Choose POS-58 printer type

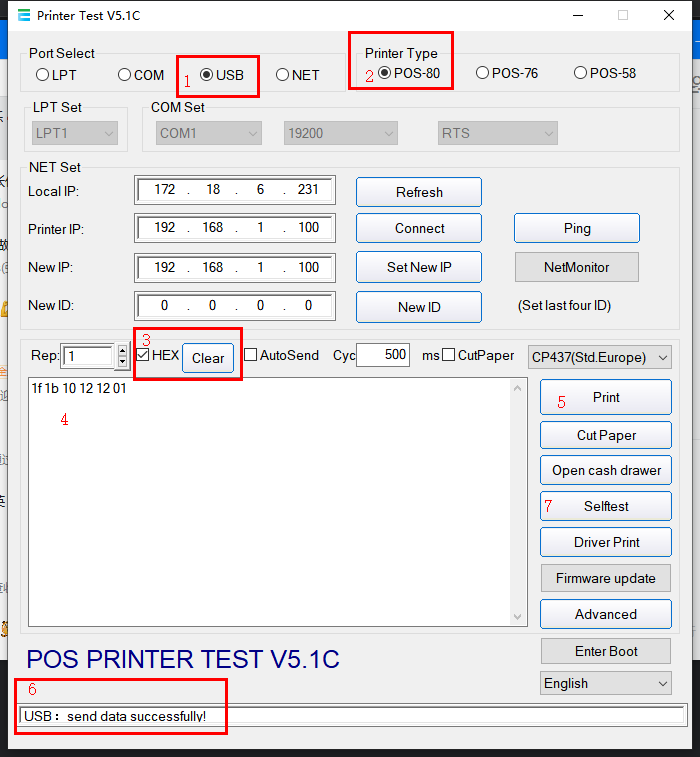coord(580,73)
